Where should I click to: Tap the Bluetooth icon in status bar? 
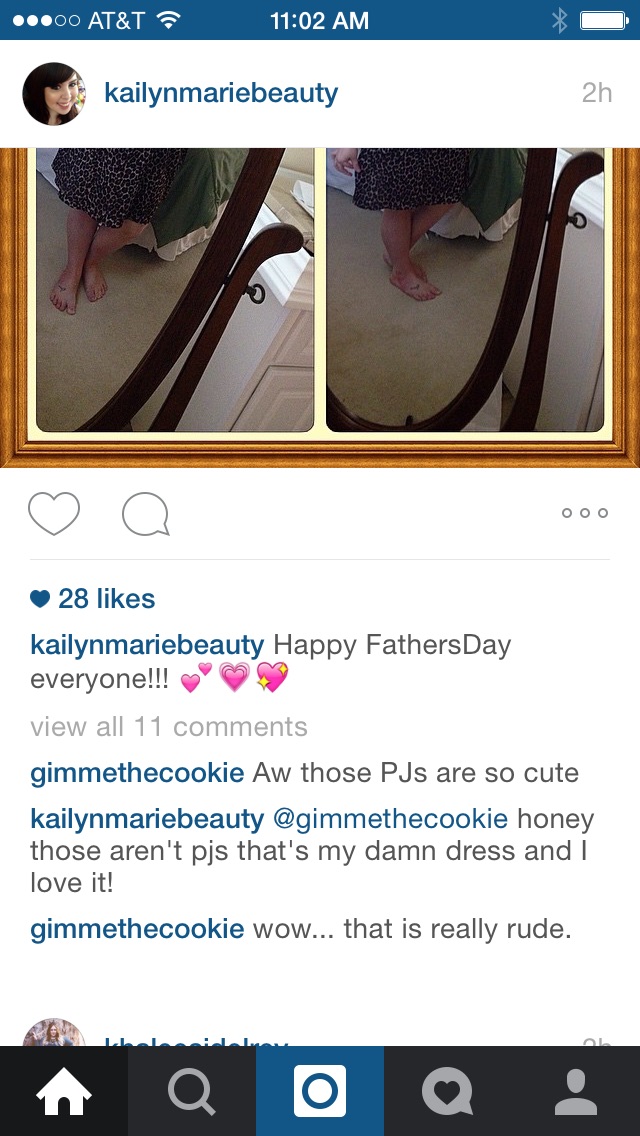tap(560, 20)
